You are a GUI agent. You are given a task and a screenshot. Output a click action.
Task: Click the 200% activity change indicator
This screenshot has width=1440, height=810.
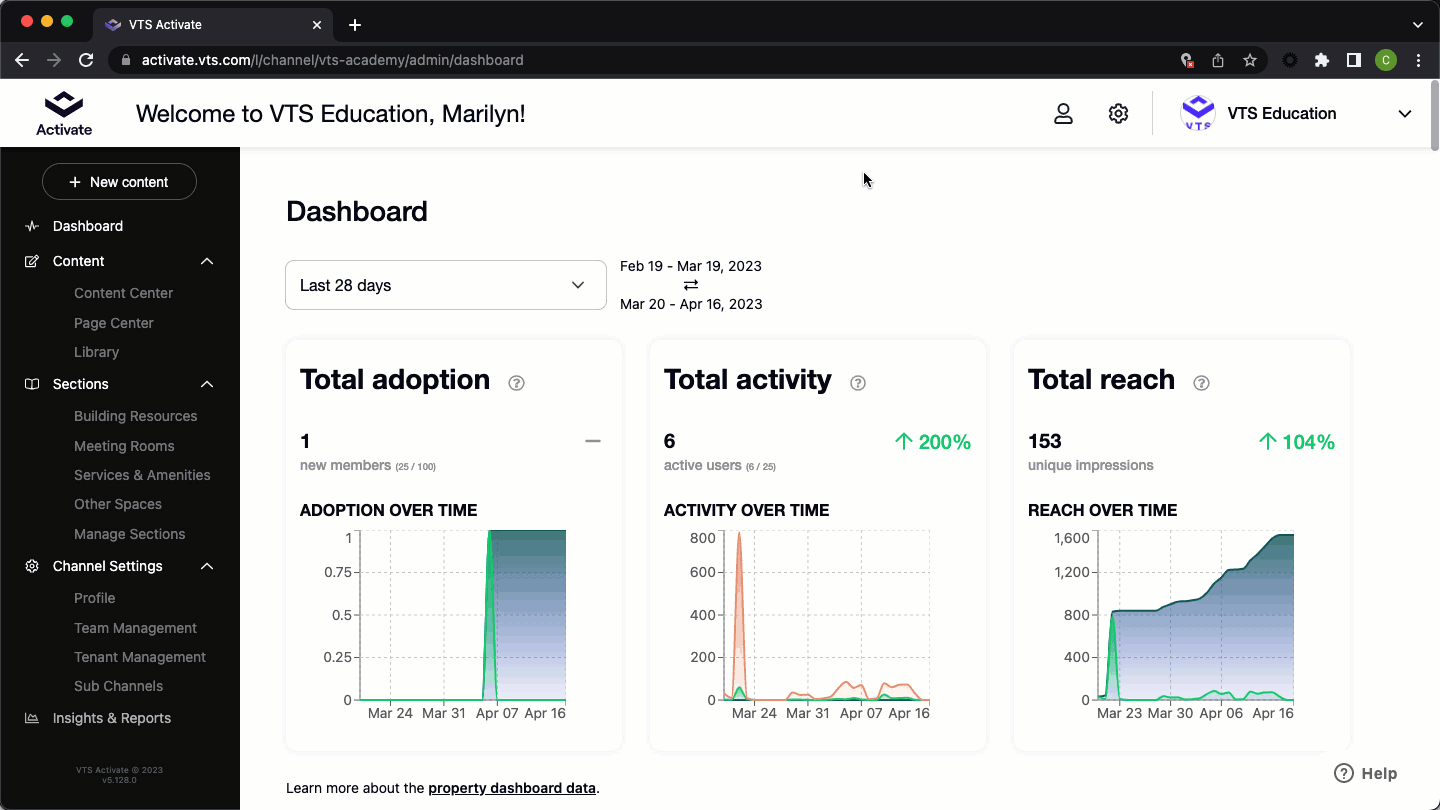pyautogui.click(x=933, y=442)
